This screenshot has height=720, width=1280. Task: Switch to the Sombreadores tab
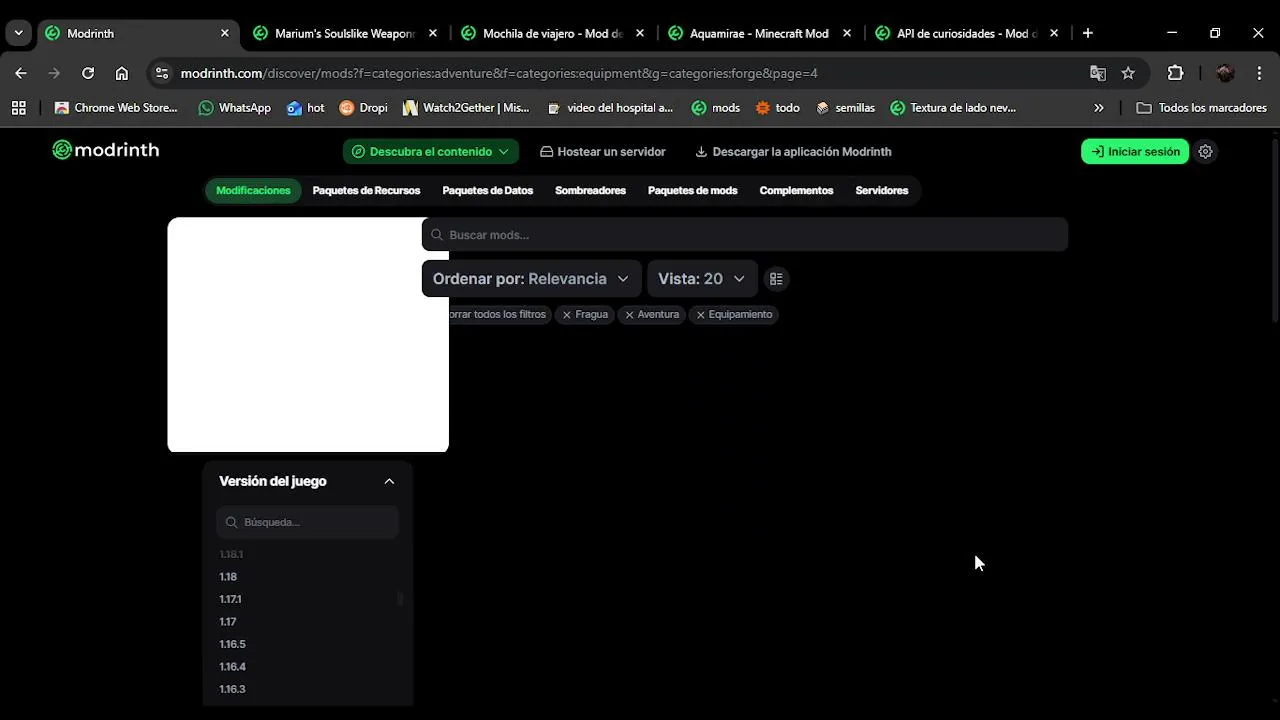[590, 190]
